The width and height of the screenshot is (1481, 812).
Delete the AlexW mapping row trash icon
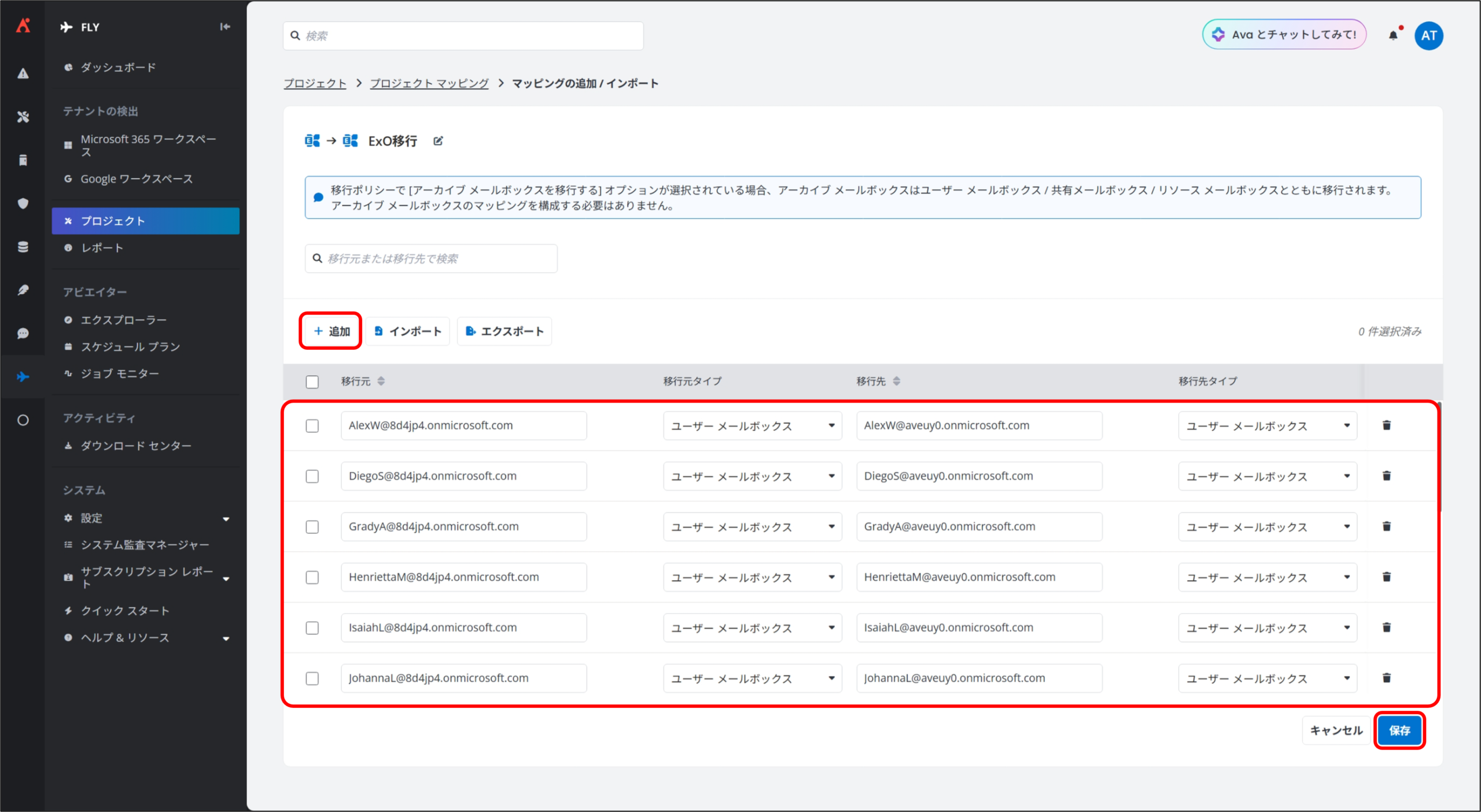click(1387, 426)
